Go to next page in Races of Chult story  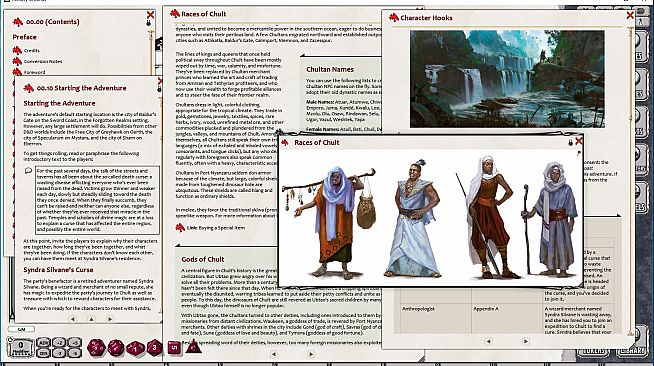[x=311, y=354]
